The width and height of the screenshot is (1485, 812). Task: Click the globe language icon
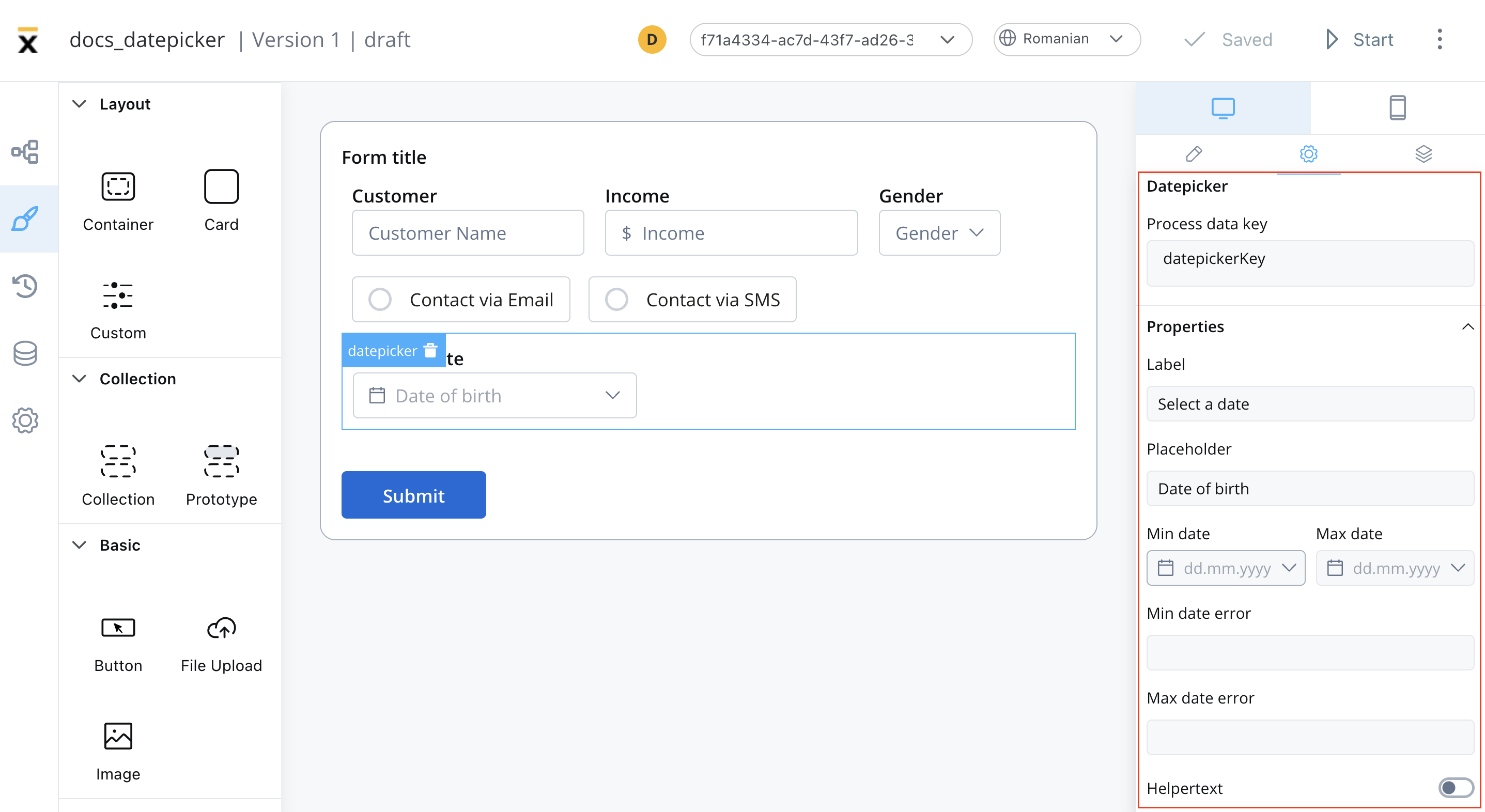coord(1008,39)
